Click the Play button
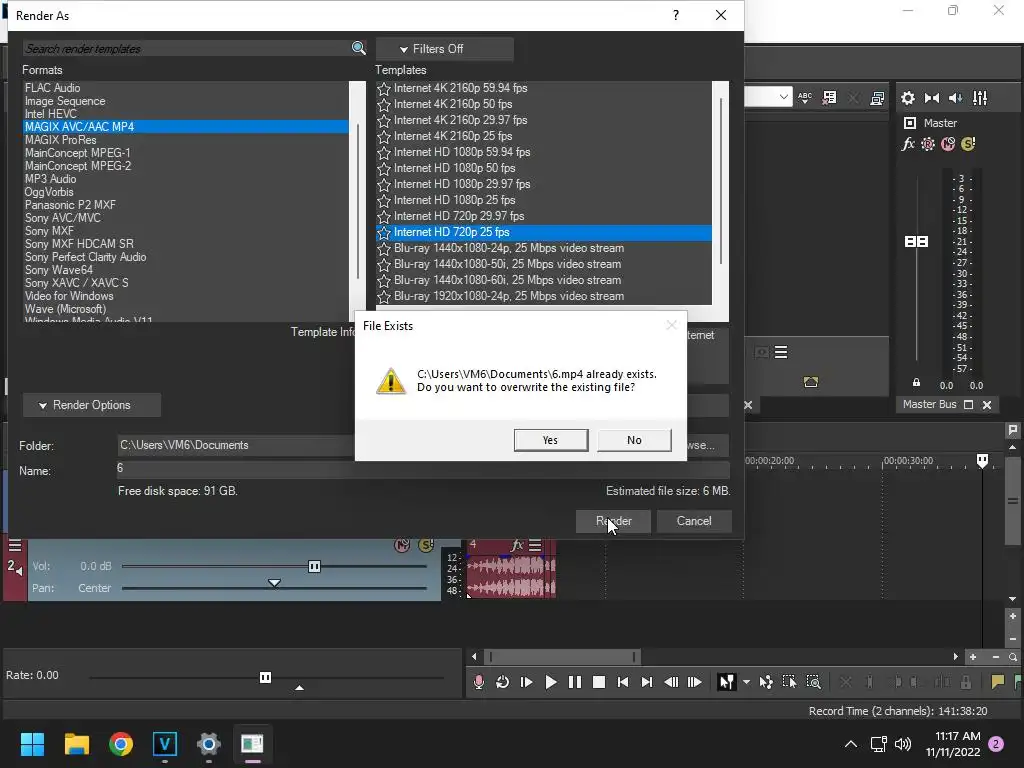Screen dimensions: 1024x768 point(551,682)
